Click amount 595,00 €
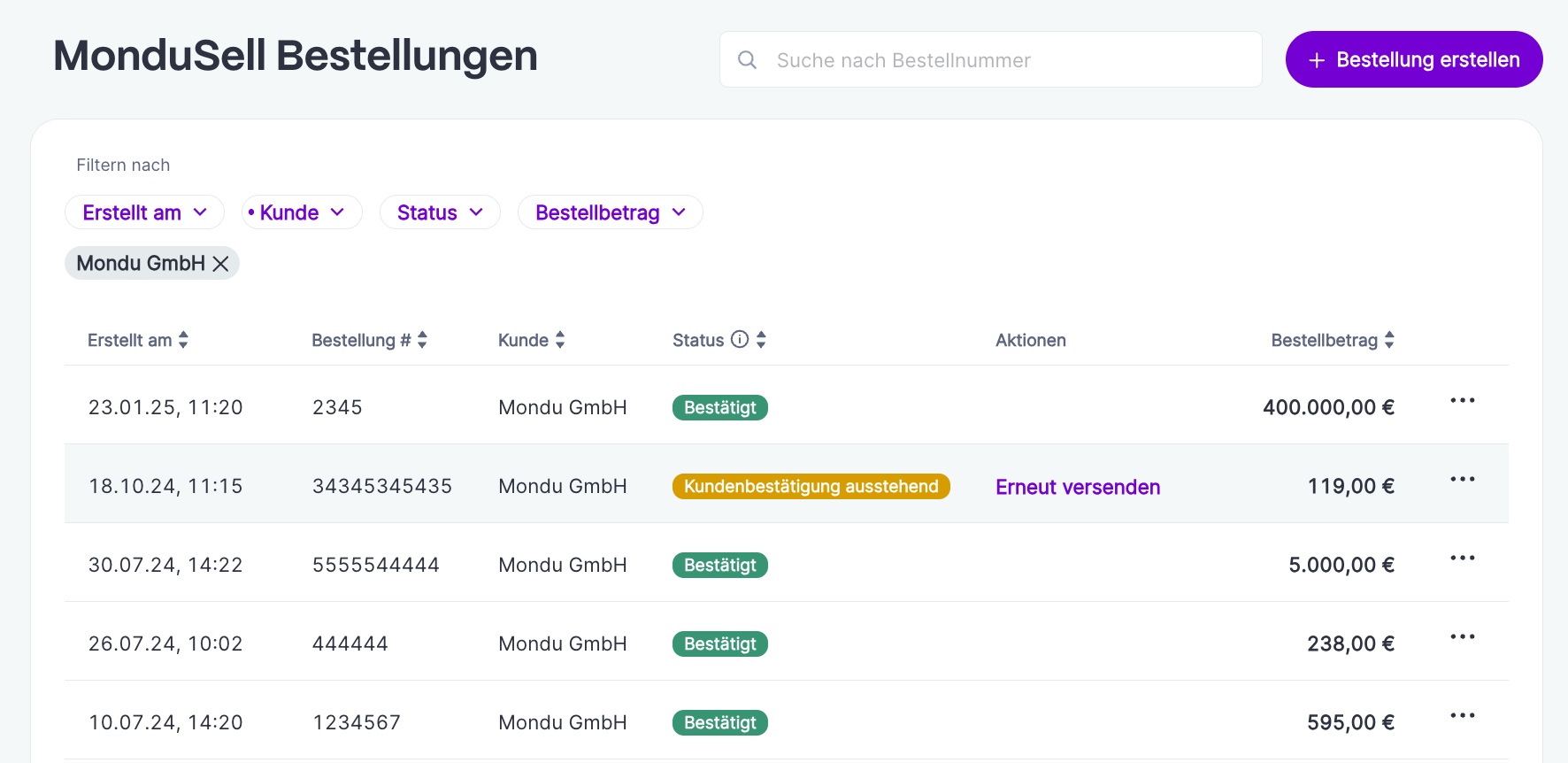This screenshot has height=763, width=1568. [x=1351, y=722]
